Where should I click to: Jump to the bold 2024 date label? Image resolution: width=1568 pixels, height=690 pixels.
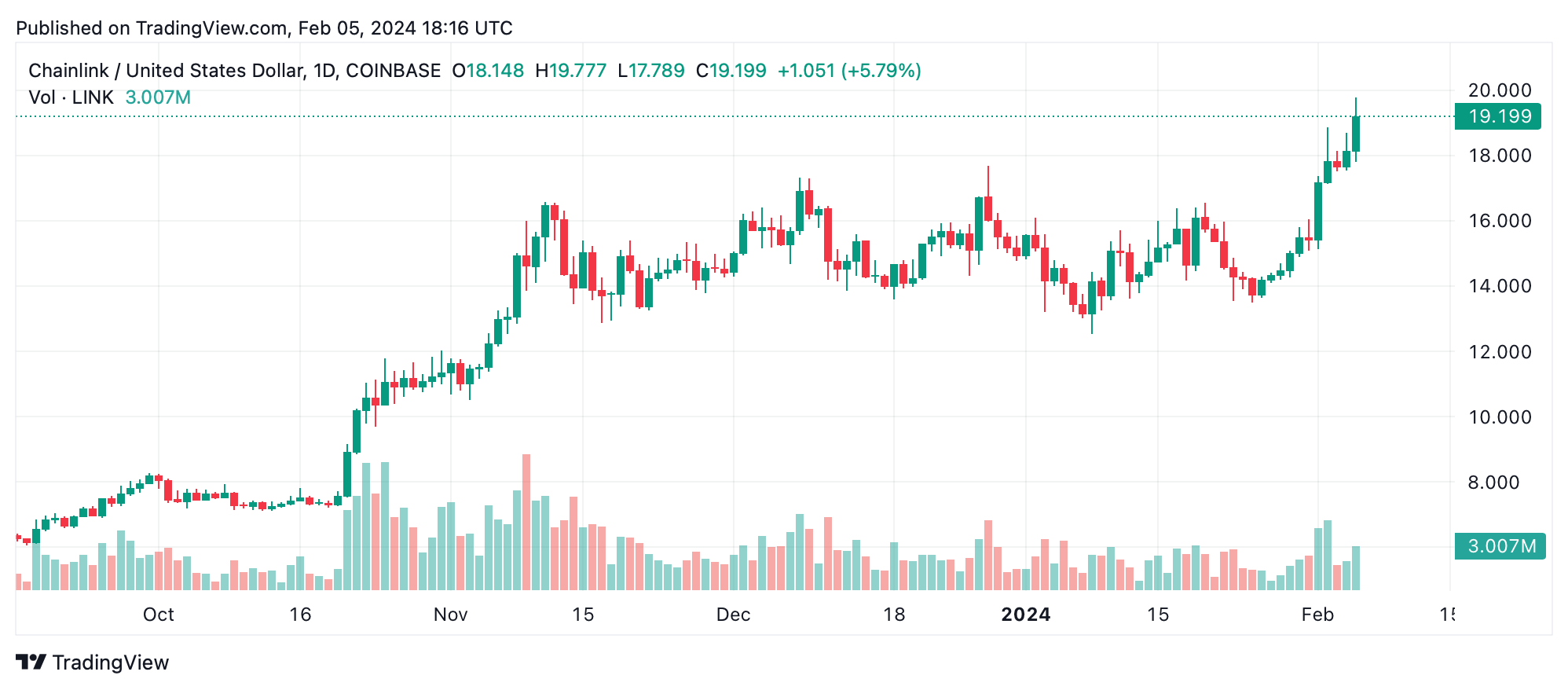tap(1025, 615)
